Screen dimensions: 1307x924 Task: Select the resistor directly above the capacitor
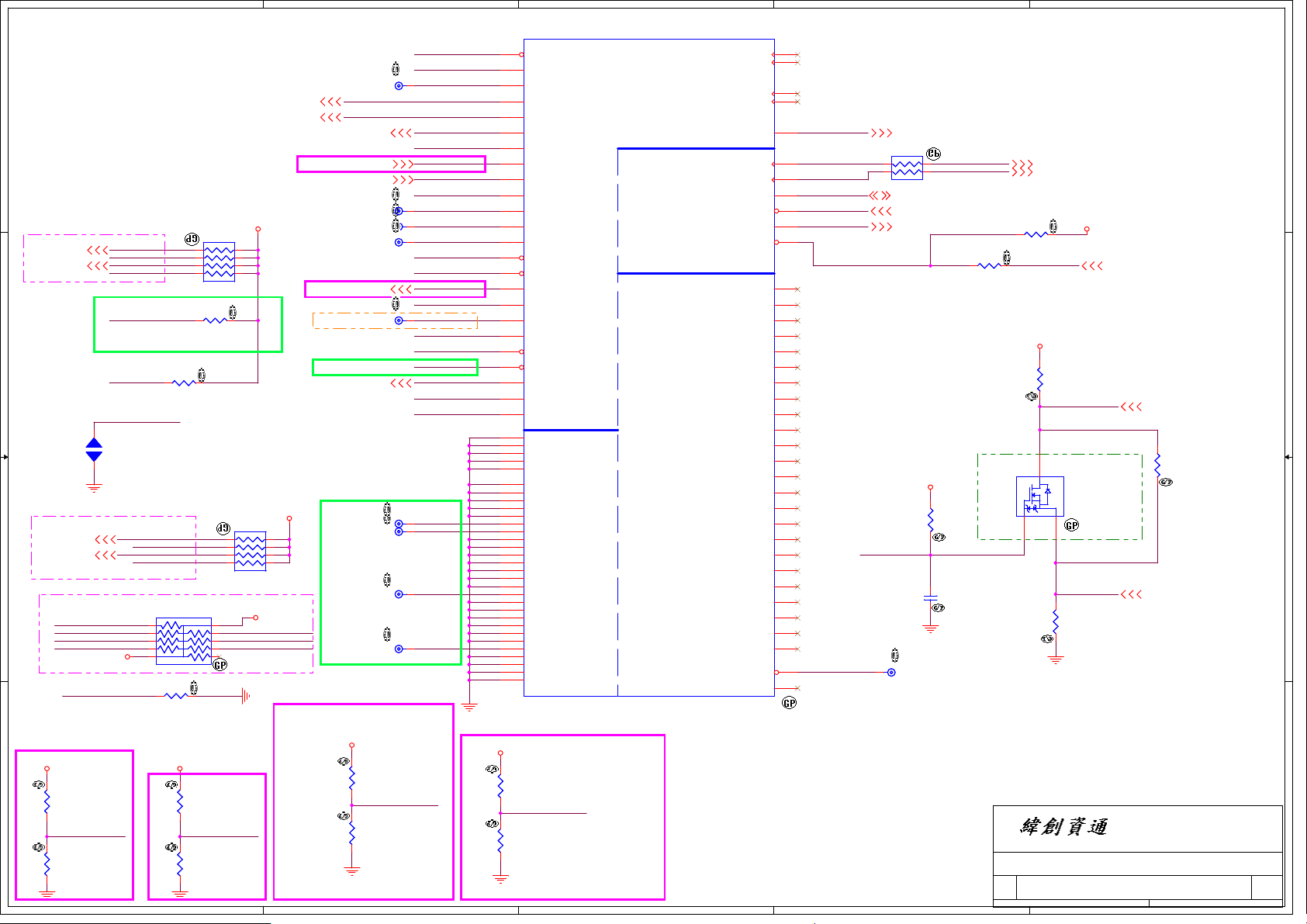click(930, 520)
